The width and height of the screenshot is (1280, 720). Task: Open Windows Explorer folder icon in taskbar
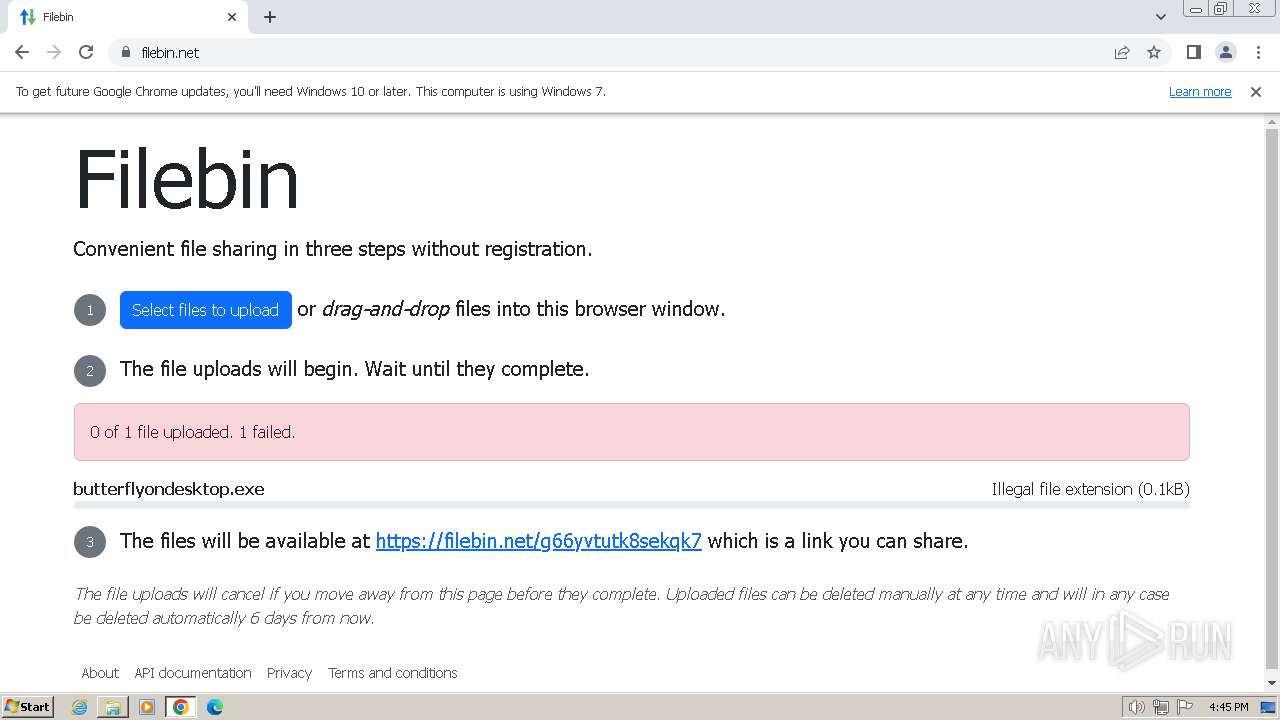[113, 707]
